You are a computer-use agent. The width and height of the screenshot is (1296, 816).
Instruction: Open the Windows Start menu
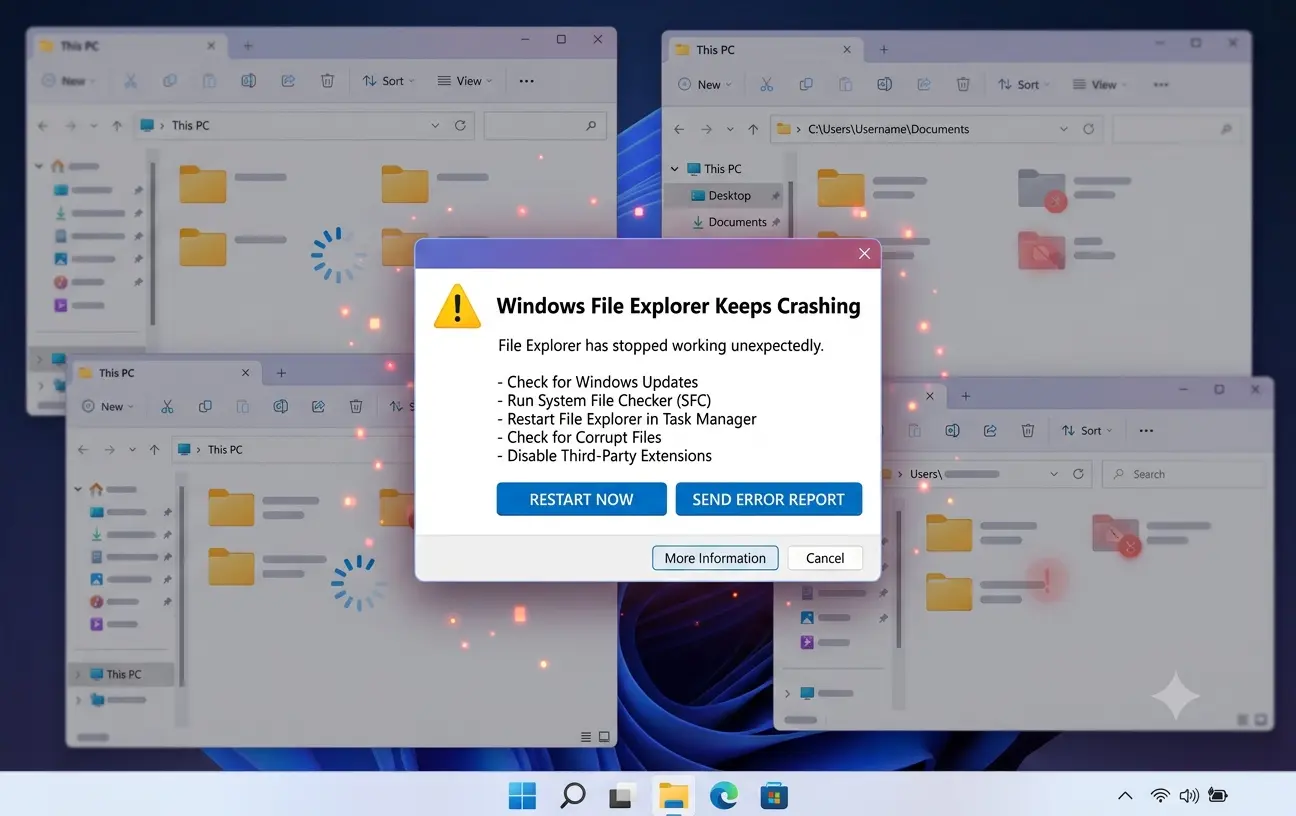click(x=522, y=796)
